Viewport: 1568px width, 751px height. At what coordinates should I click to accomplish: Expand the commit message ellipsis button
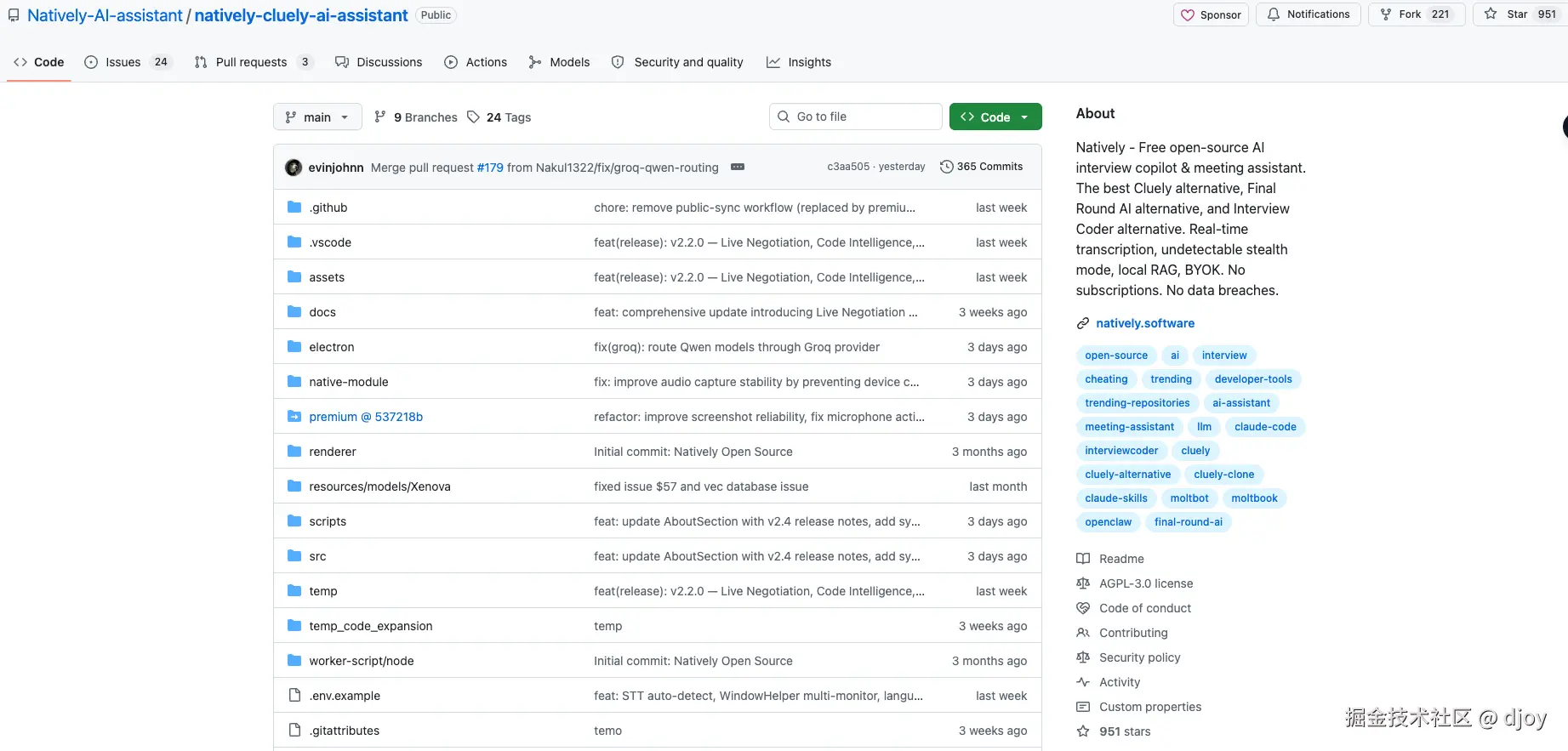pos(738,168)
